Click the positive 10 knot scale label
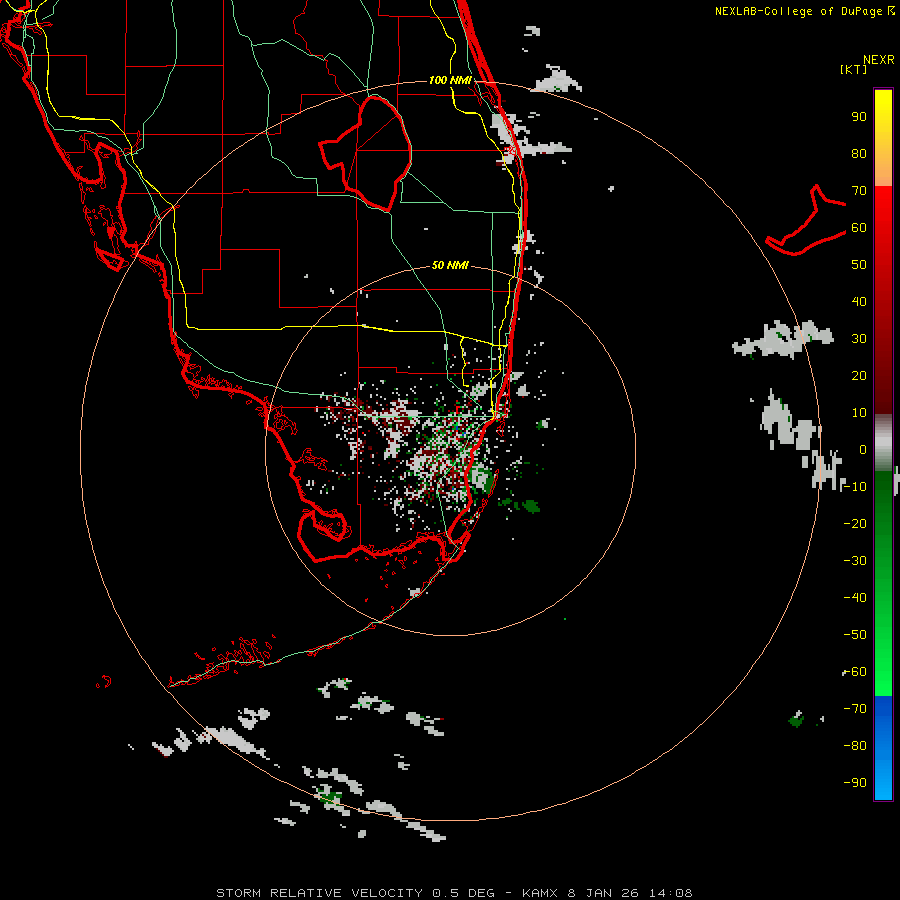The height and width of the screenshot is (900, 900). (859, 413)
